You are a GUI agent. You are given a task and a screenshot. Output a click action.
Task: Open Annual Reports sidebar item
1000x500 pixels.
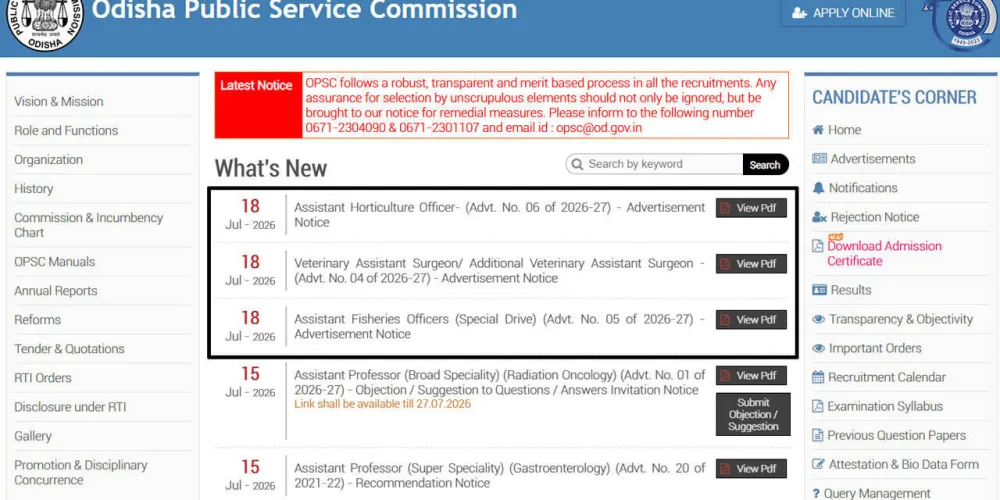tap(56, 291)
